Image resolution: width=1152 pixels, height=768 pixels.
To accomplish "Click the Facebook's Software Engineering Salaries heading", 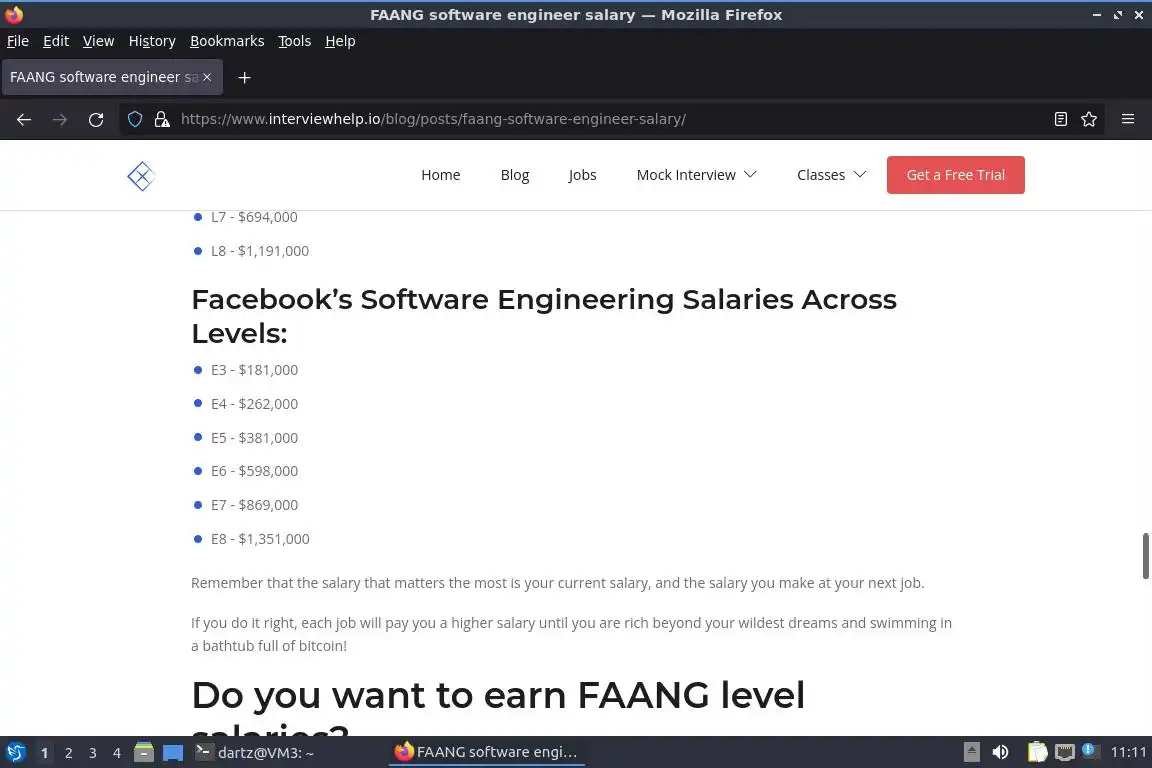I will click(x=544, y=316).
